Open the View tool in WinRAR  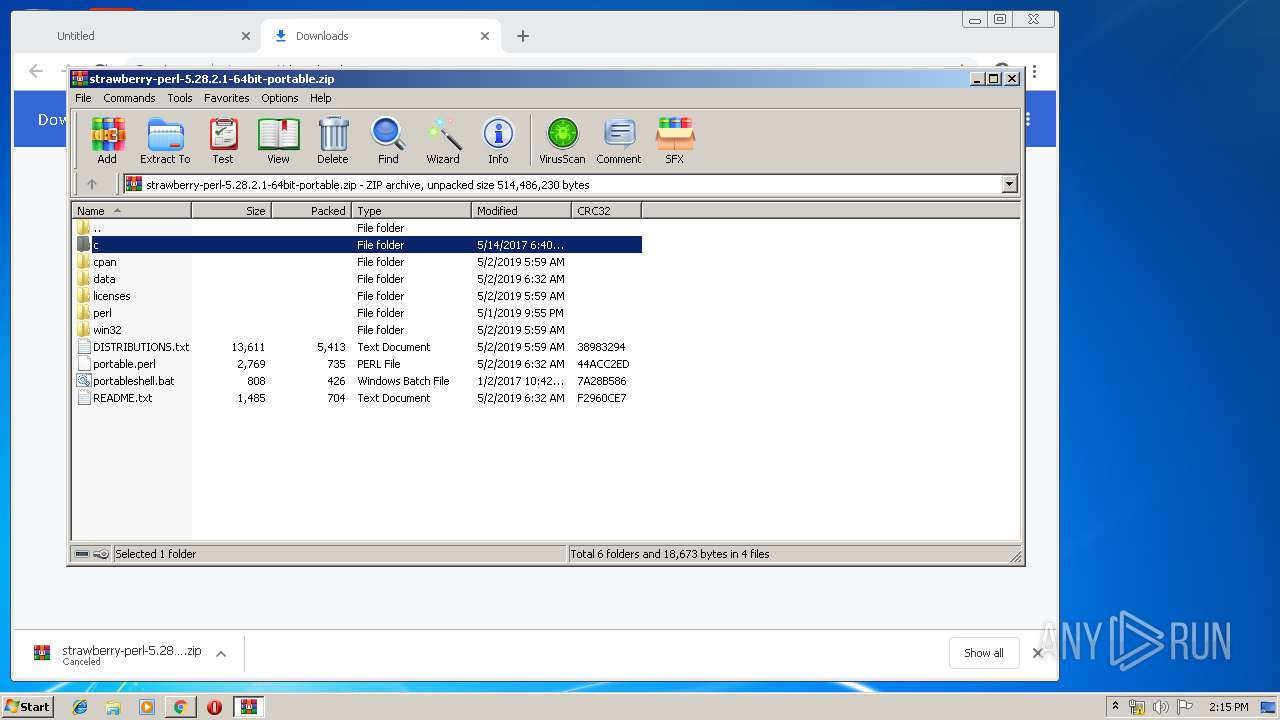278,140
